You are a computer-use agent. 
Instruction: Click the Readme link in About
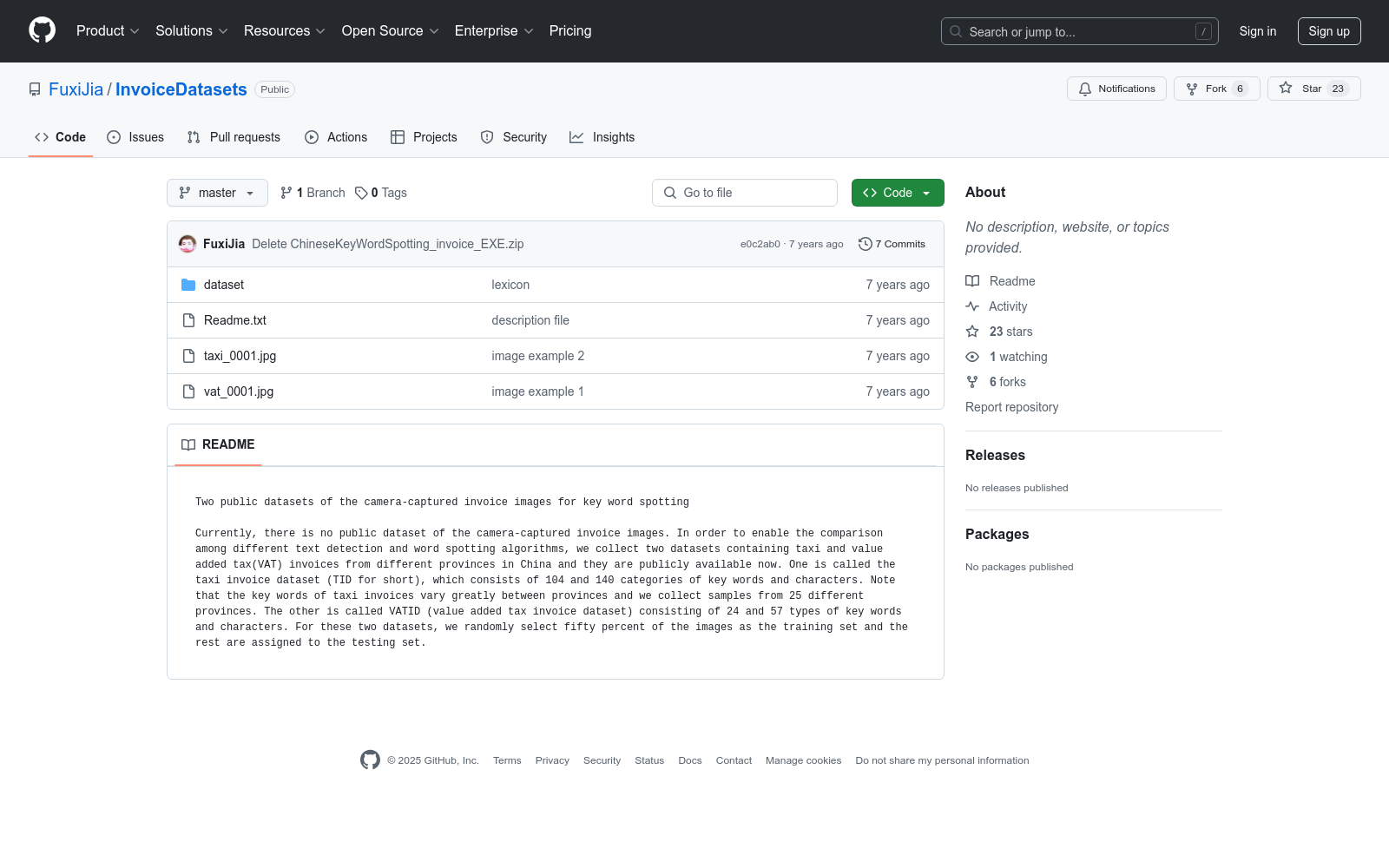point(1001,281)
